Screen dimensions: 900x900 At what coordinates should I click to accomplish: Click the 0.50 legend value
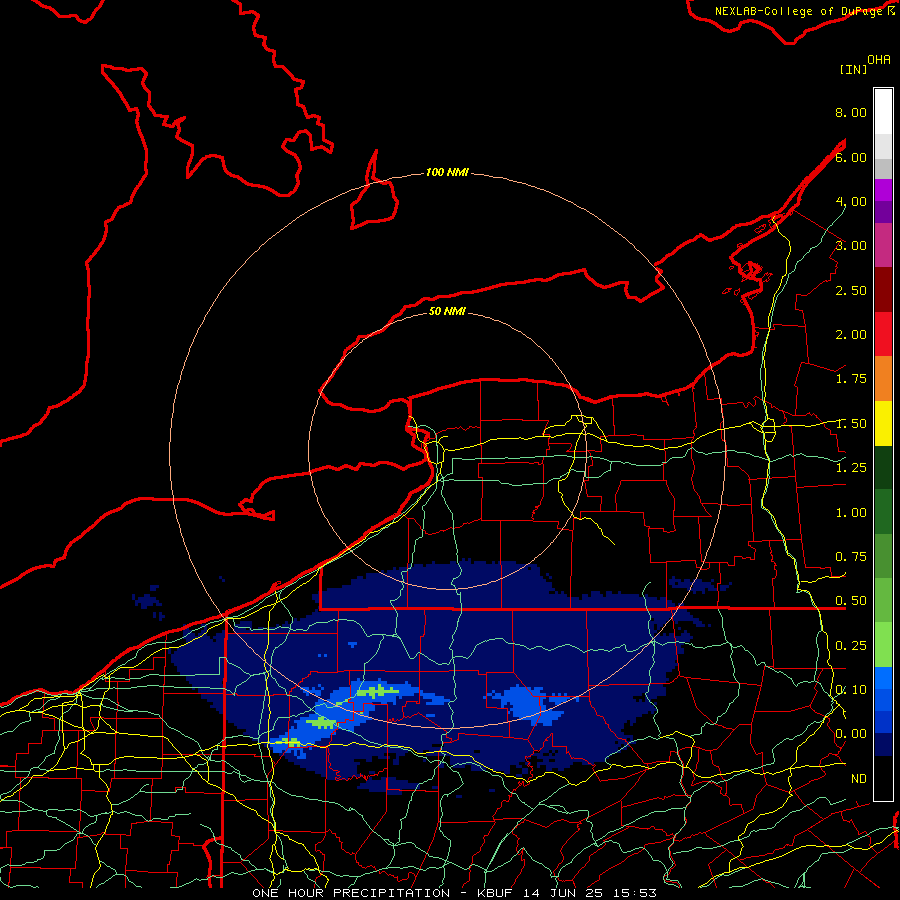click(851, 601)
